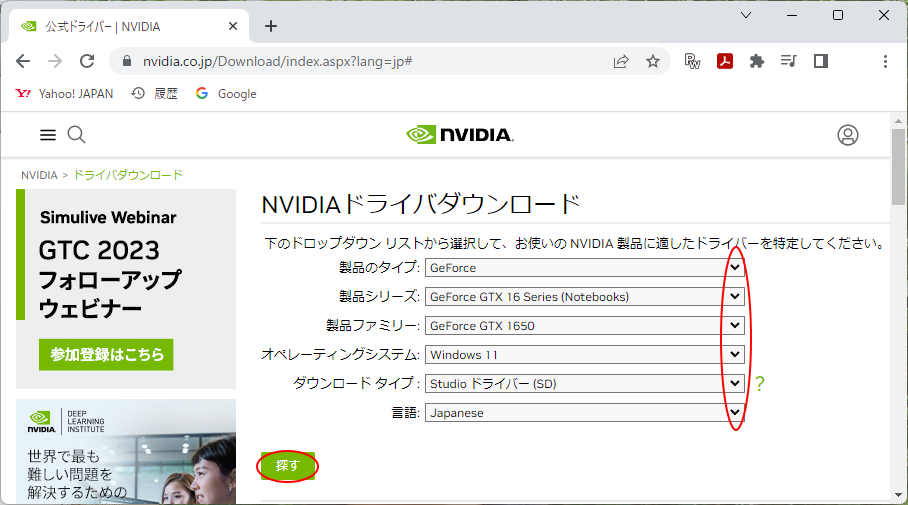Click the NVIDIA logo in header
The width and height of the screenshot is (908, 505).
460,135
